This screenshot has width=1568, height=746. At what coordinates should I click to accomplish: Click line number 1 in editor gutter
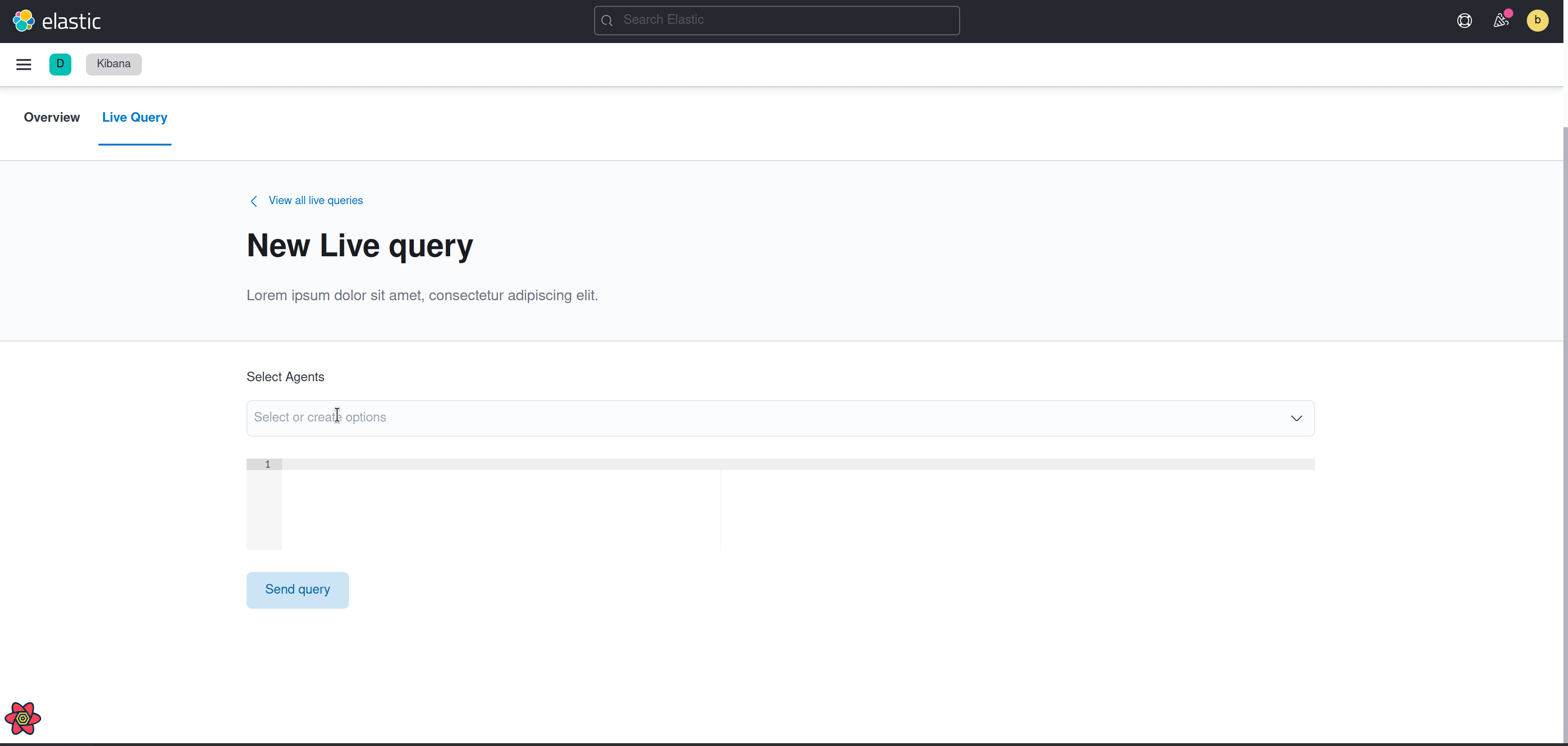267,464
